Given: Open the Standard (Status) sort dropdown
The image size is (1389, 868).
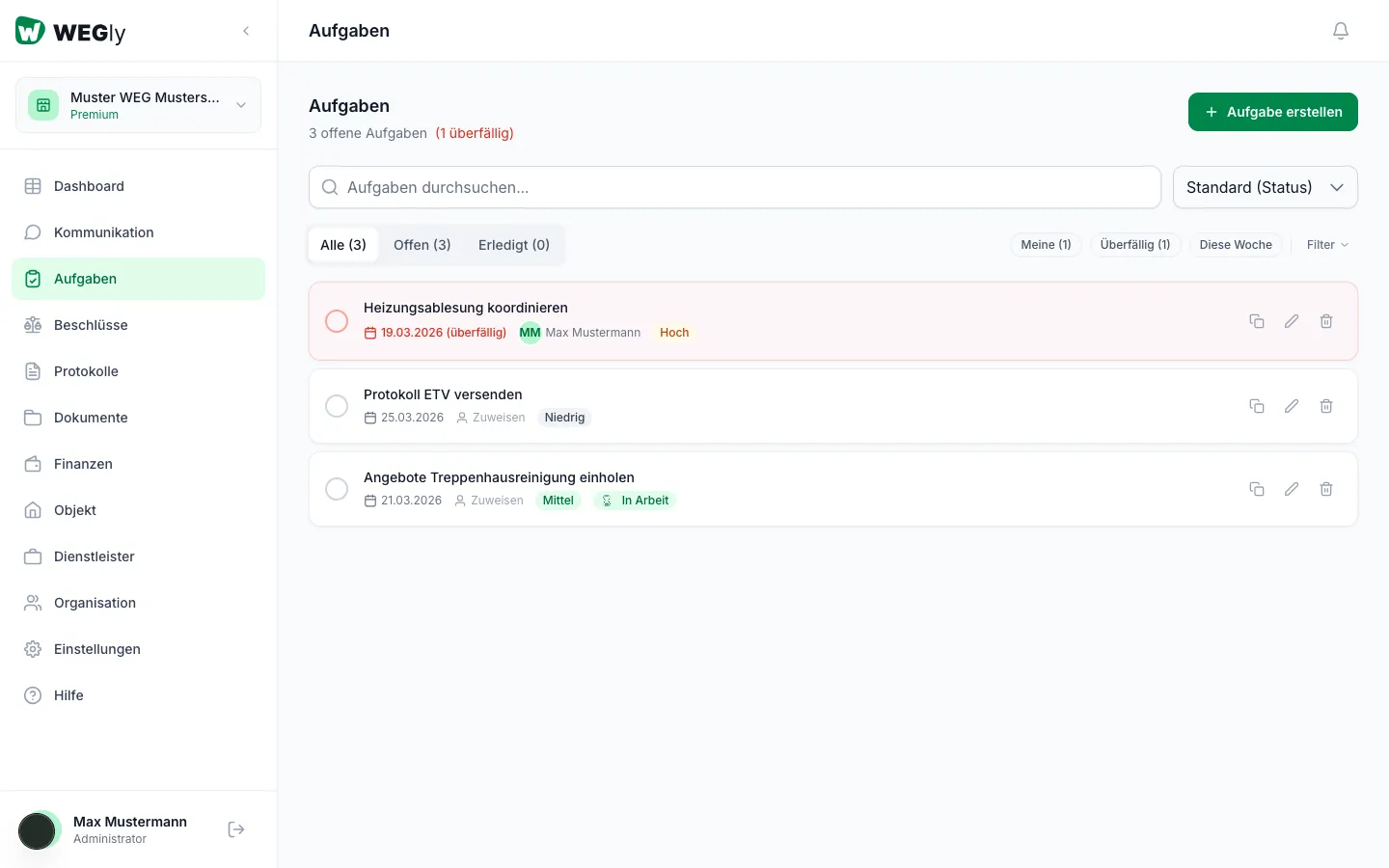Looking at the screenshot, I should click(x=1266, y=187).
